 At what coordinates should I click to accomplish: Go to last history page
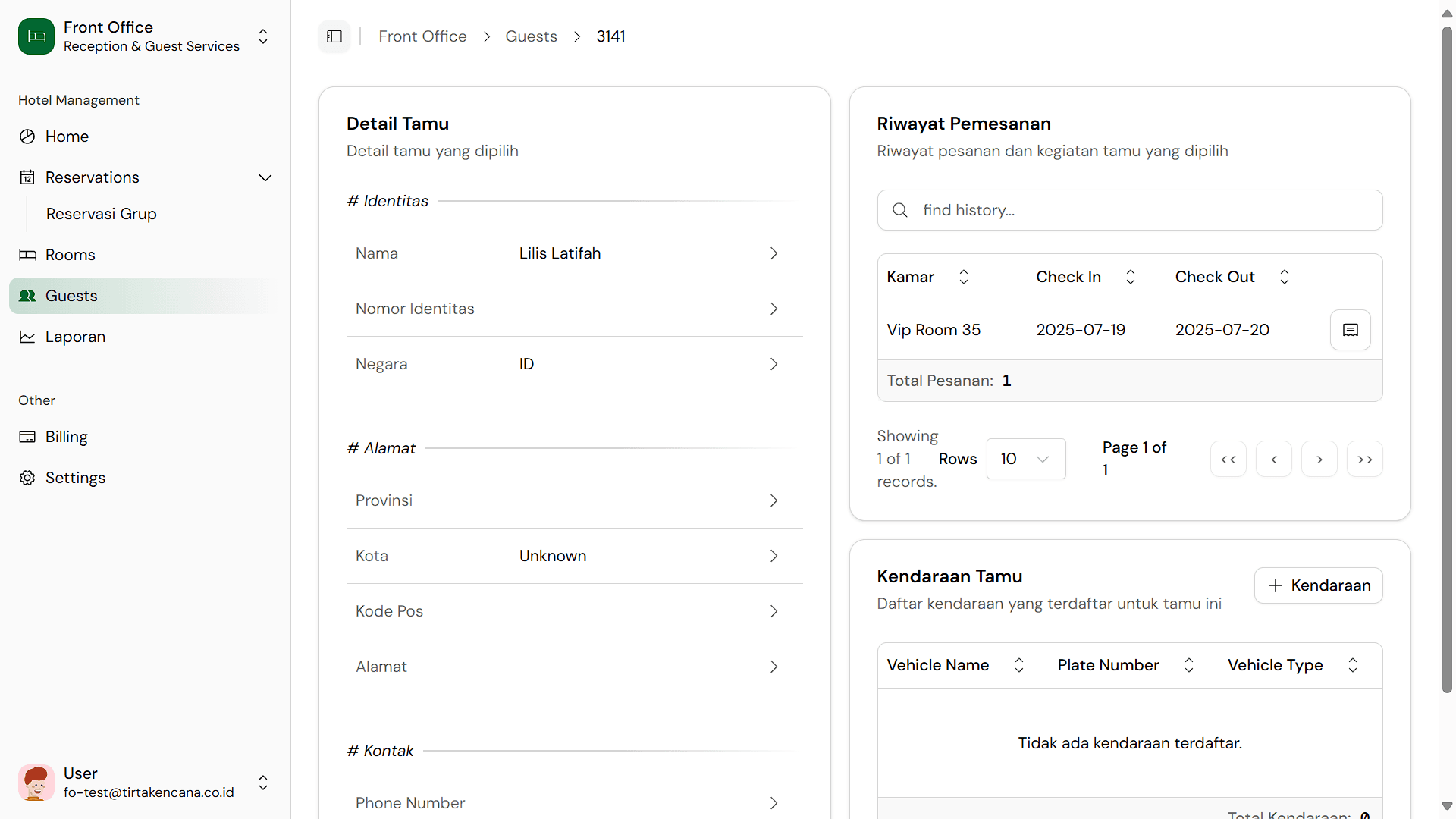[x=1364, y=460]
